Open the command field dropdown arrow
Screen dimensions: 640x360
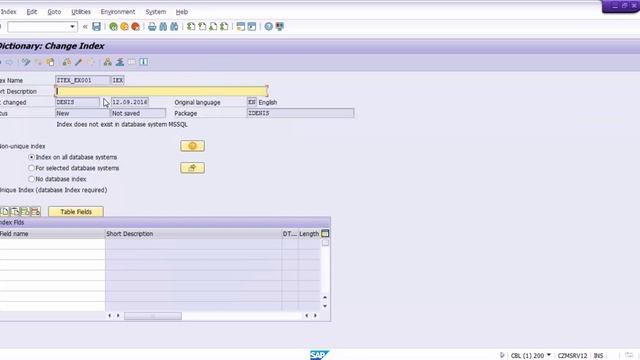[72, 27]
